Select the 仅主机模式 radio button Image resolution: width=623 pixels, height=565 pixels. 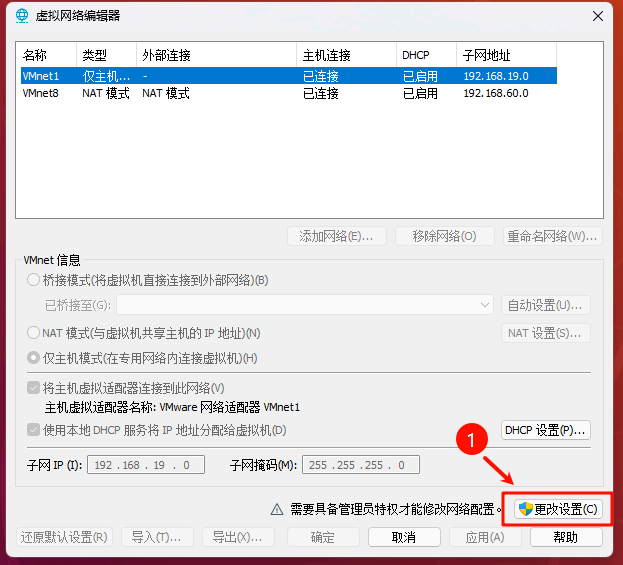[33, 358]
